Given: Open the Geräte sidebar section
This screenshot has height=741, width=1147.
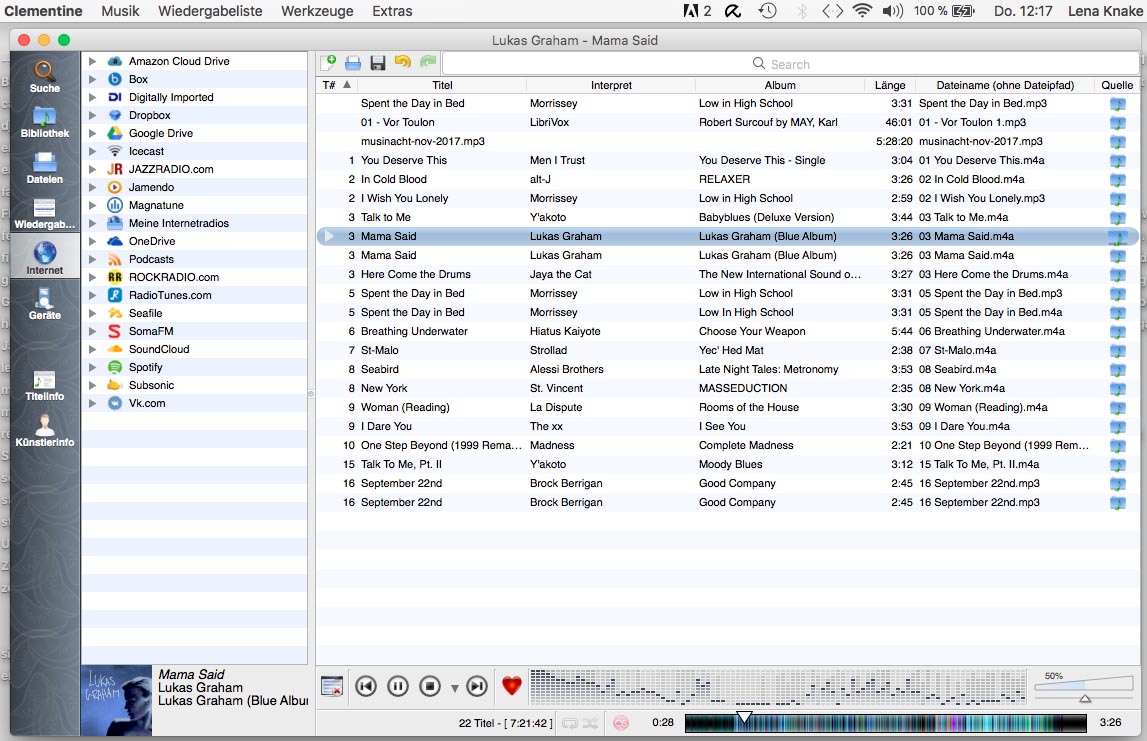Looking at the screenshot, I should (x=45, y=303).
